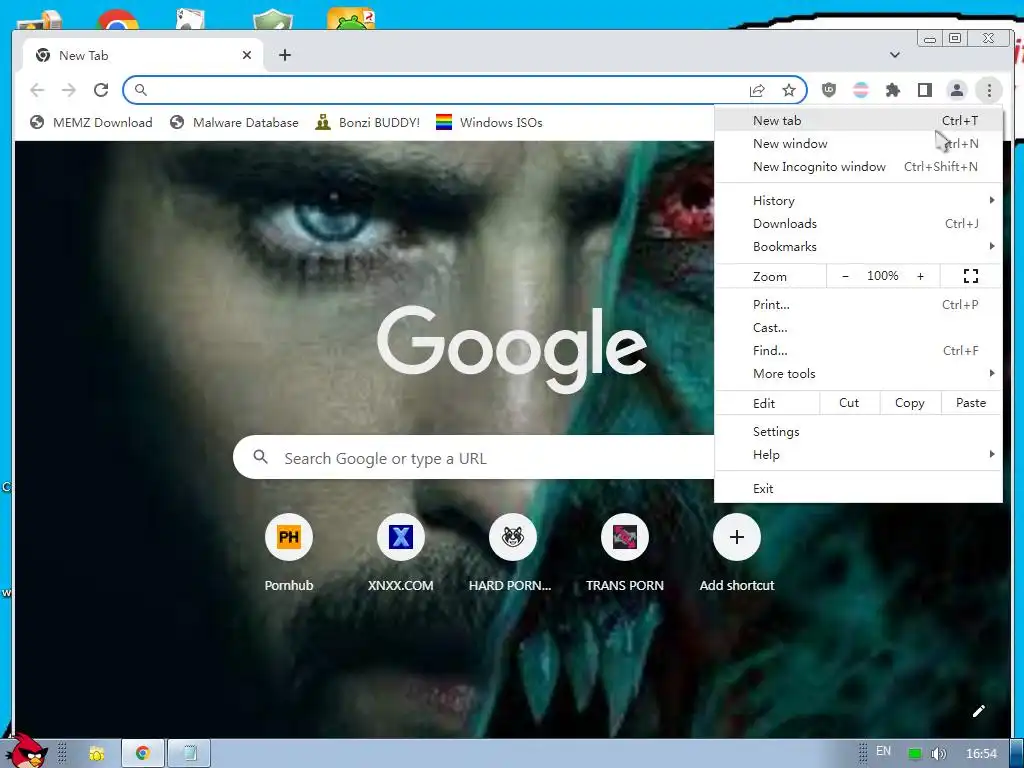This screenshot has height=768, width=1024.
Task: Click the volume speaker tray icon
Action: point(938,754)
